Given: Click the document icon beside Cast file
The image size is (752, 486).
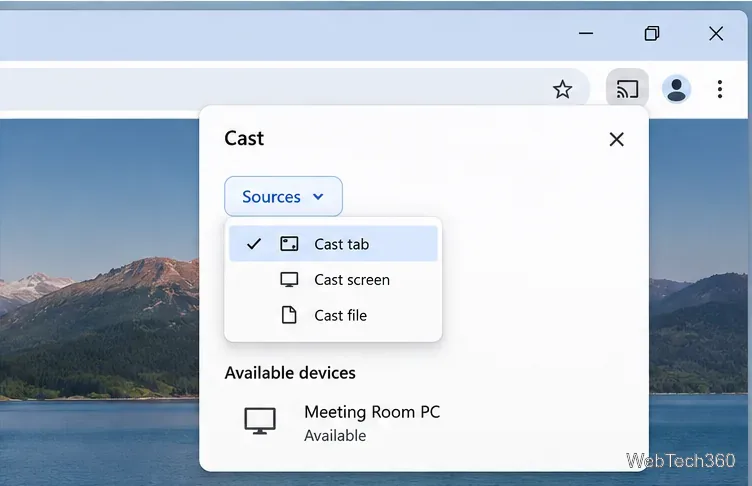Looking at the screenshot, I should (x=289, y=315).
